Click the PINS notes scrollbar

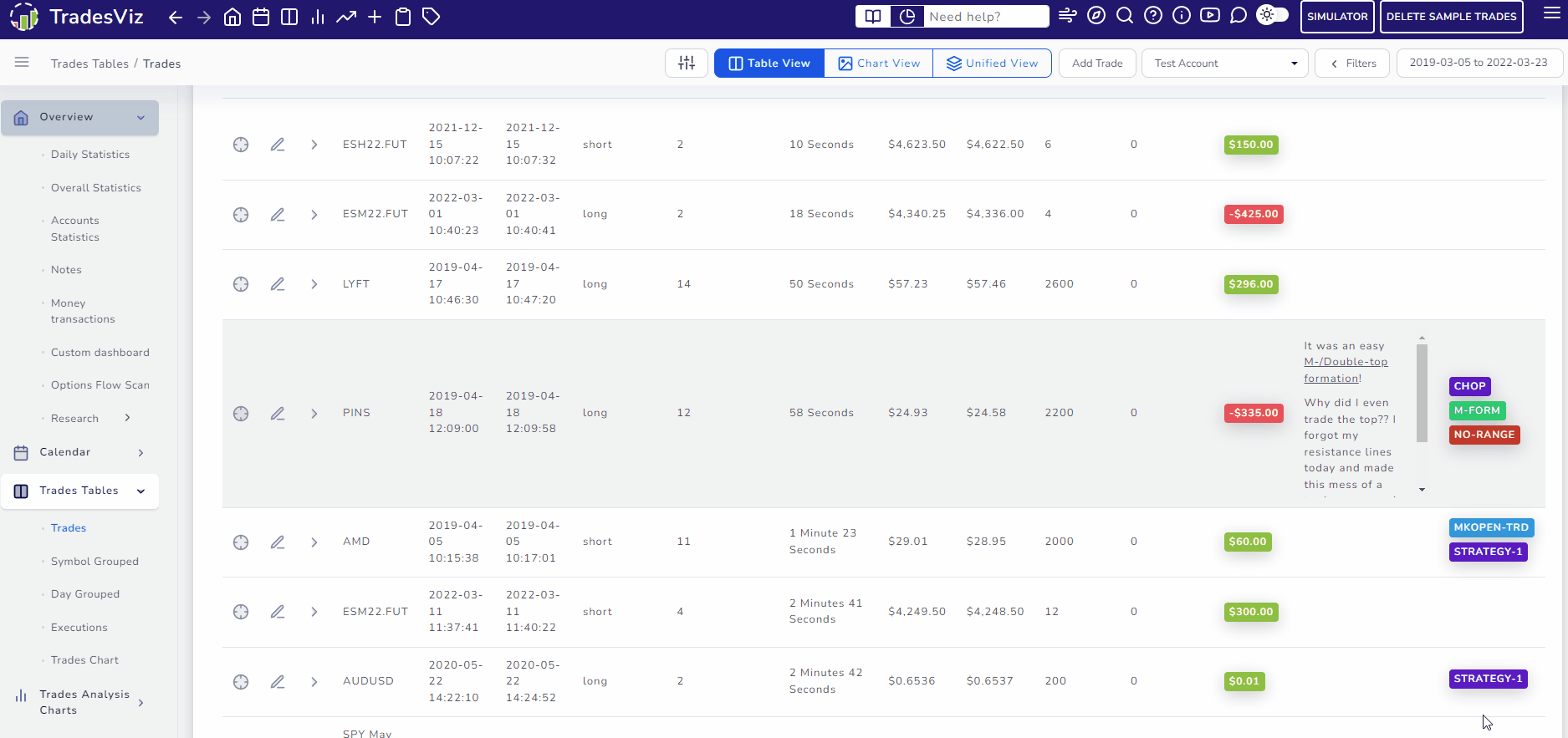point(1422,393)
